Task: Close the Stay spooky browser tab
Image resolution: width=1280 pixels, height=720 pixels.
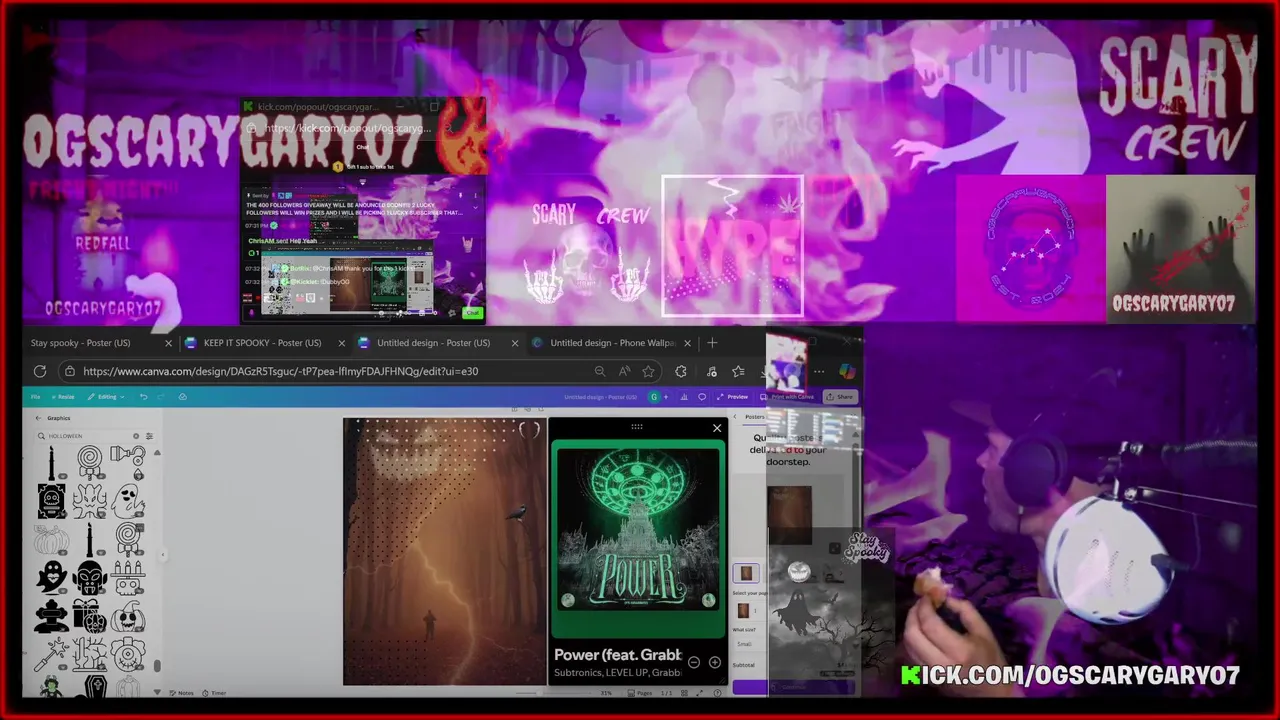Action: (x=168, y=343)
